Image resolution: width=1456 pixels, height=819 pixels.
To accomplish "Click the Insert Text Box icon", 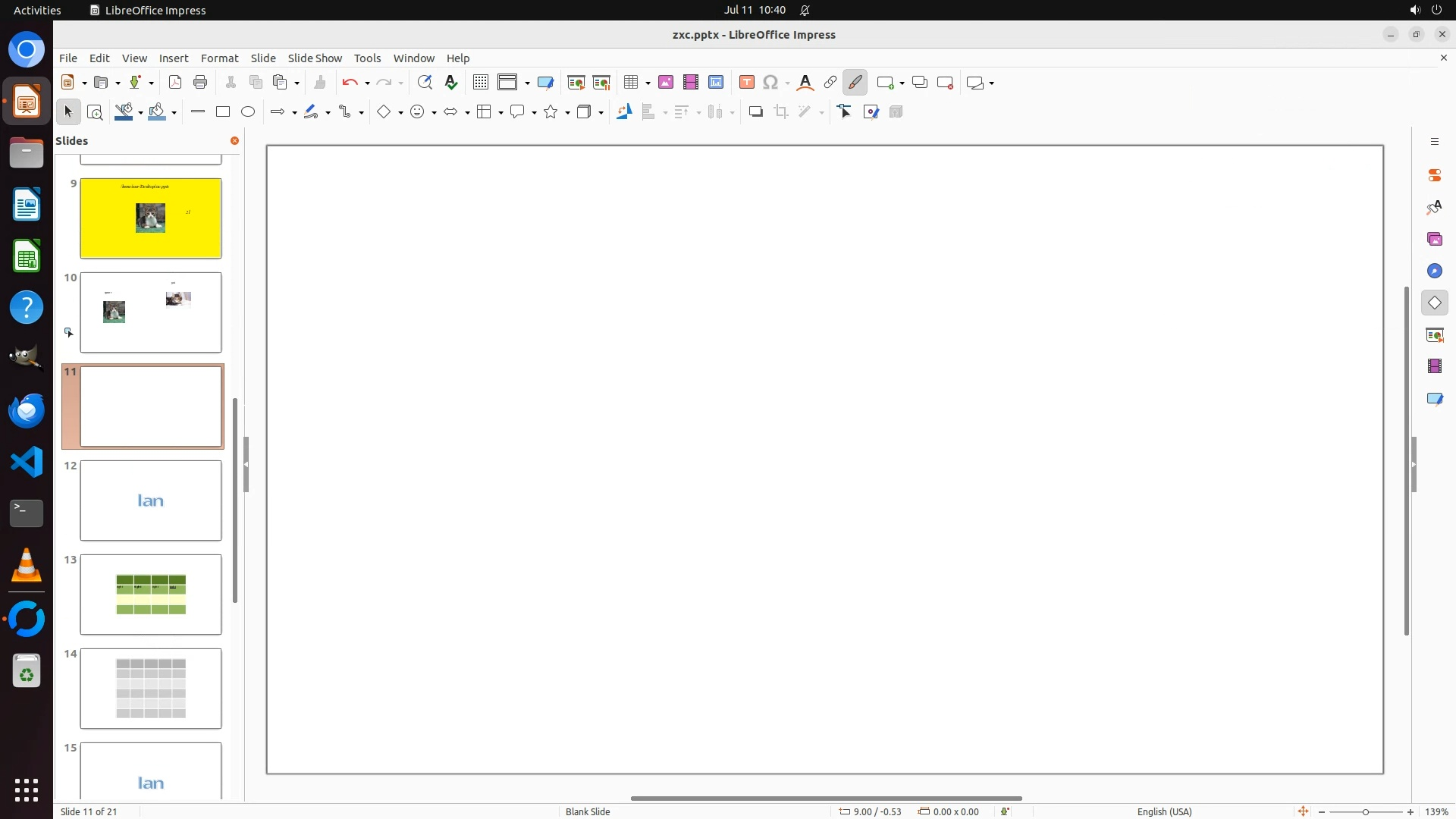I will pos(746,83).
